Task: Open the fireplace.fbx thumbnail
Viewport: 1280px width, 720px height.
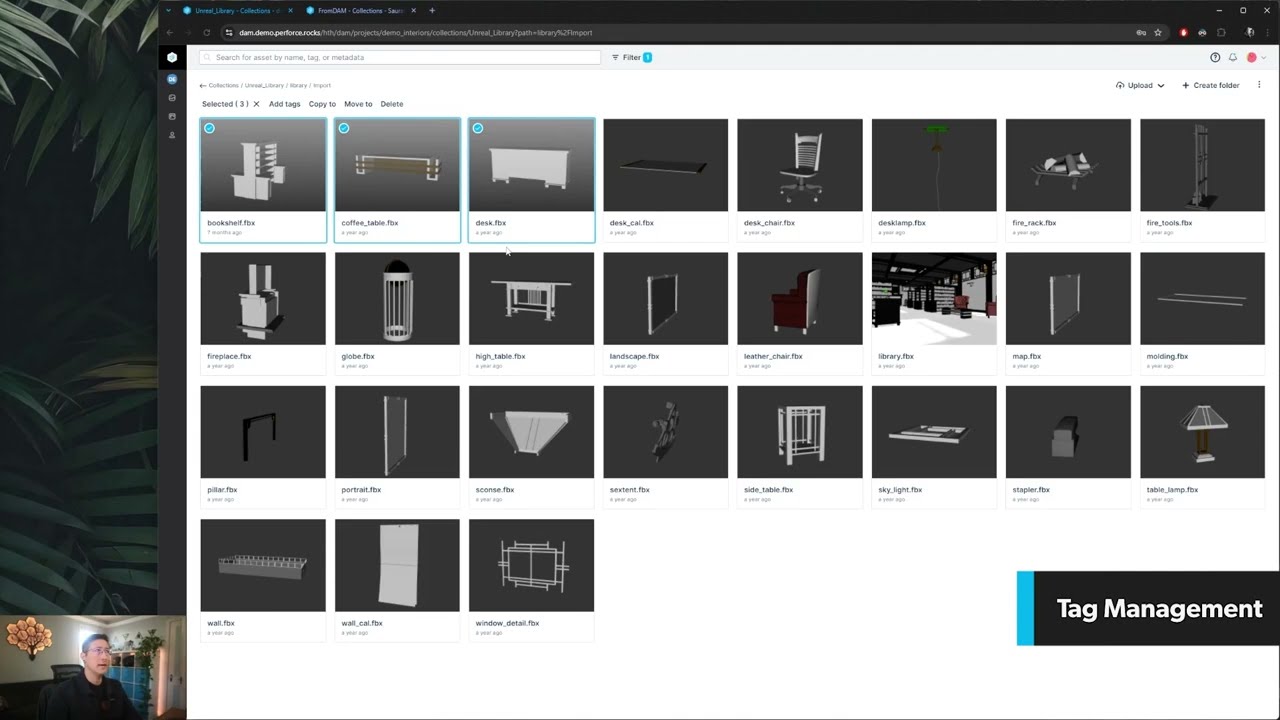Action: pyautogui.click(x=263, y=298)
